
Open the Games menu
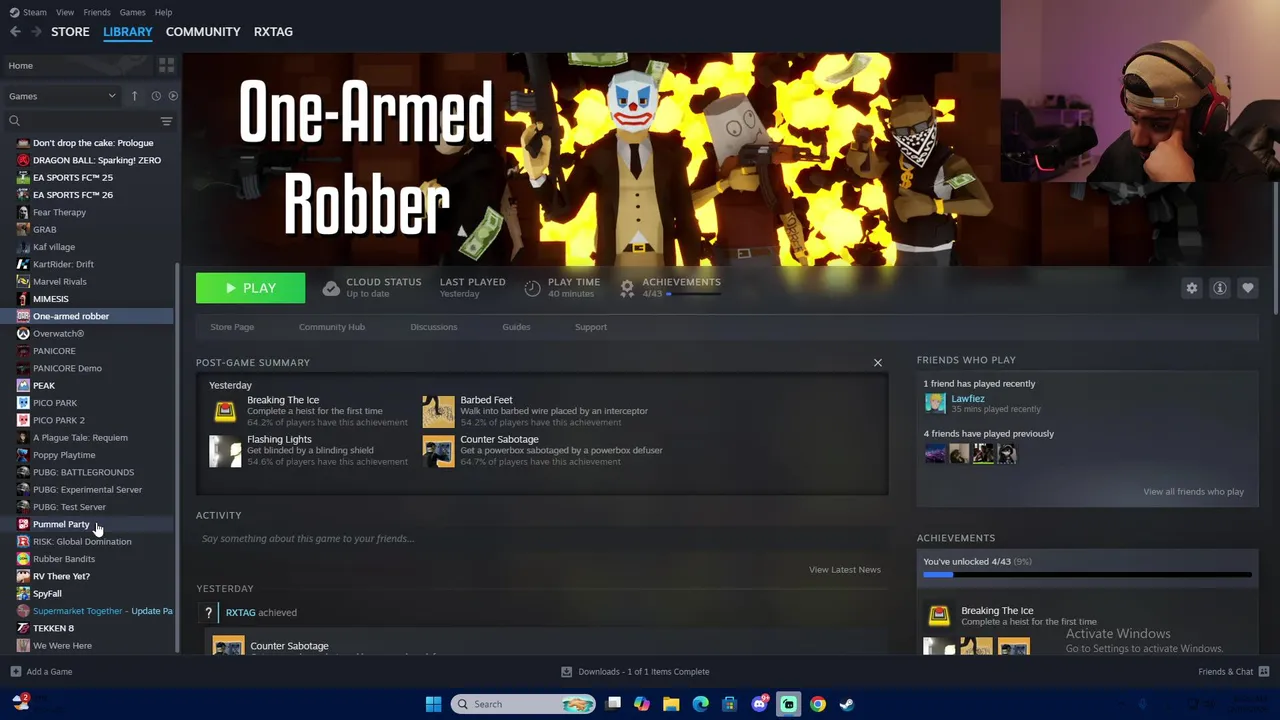click(132, 12)
